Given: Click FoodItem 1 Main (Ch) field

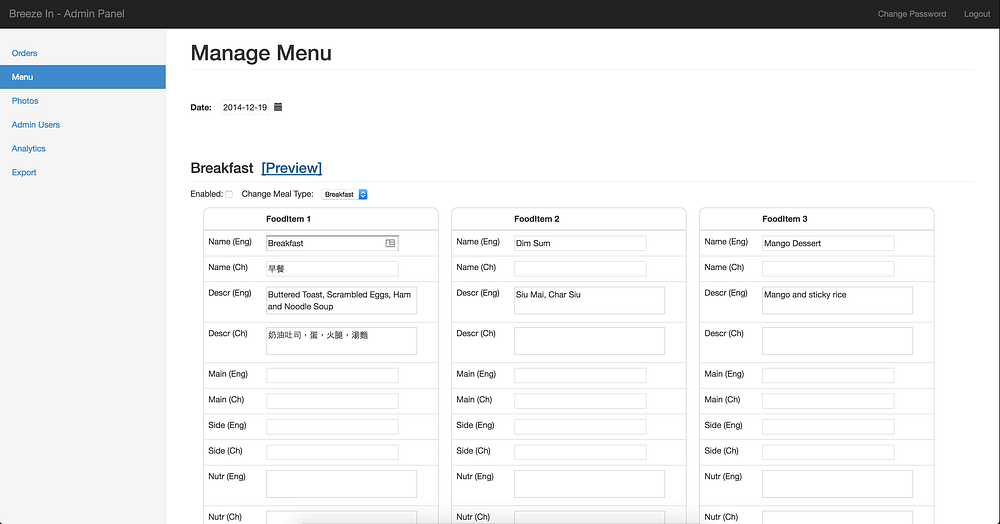Looking at the screenshot, I should coord(332,401).
